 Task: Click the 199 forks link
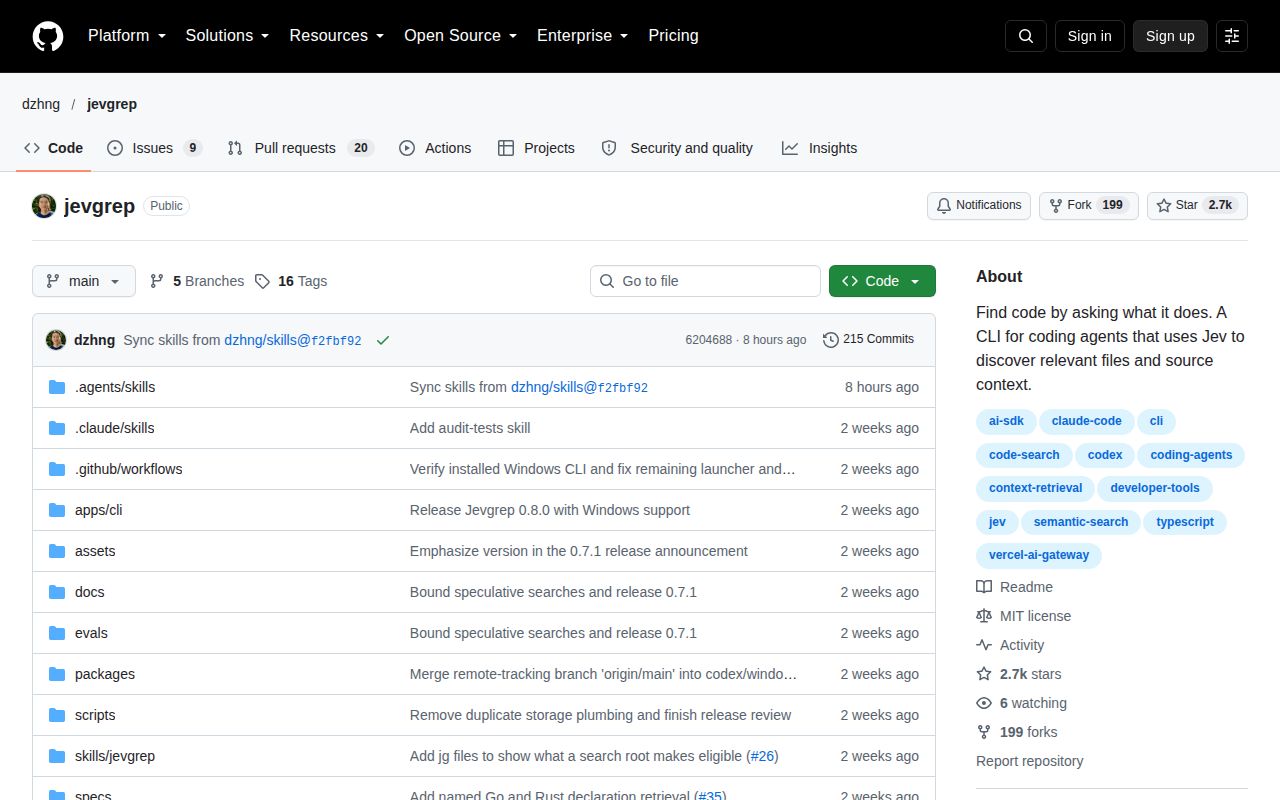[1017, 732]
